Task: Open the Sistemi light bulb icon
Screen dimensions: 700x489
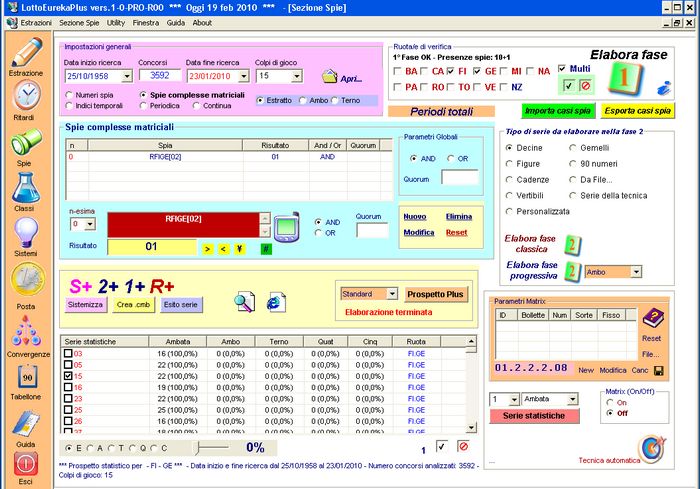Action: (x=26, y=232)
